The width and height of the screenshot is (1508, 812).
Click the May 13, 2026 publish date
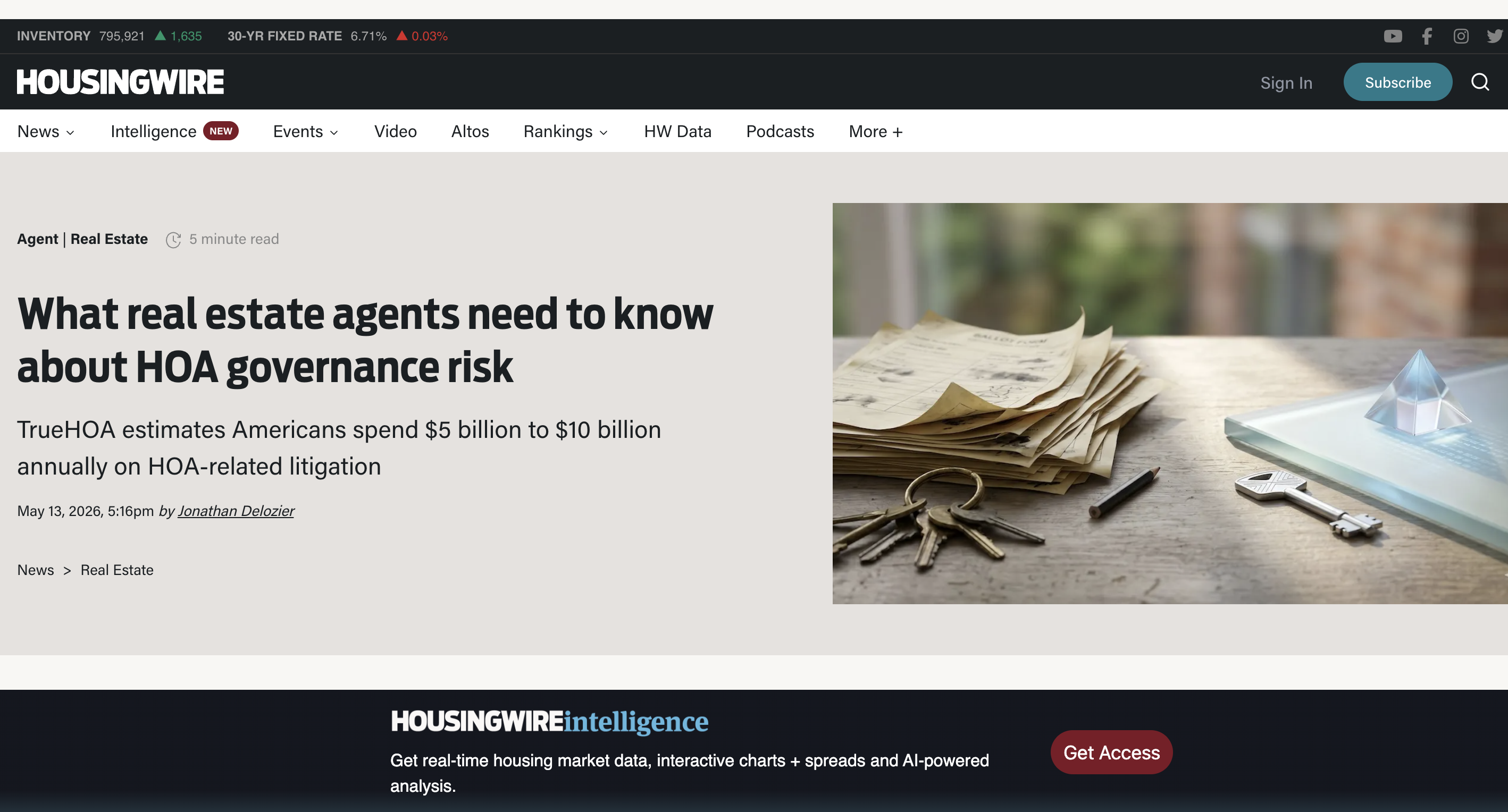coord(86,511)
